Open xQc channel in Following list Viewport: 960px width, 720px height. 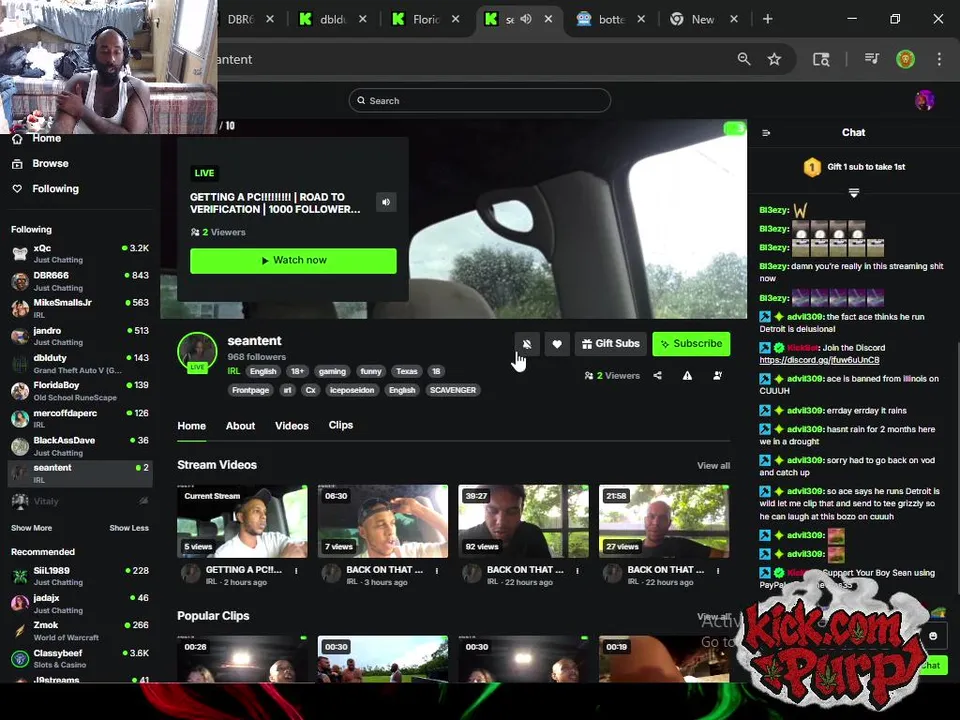pyautogui.click(x=80, y=253)
